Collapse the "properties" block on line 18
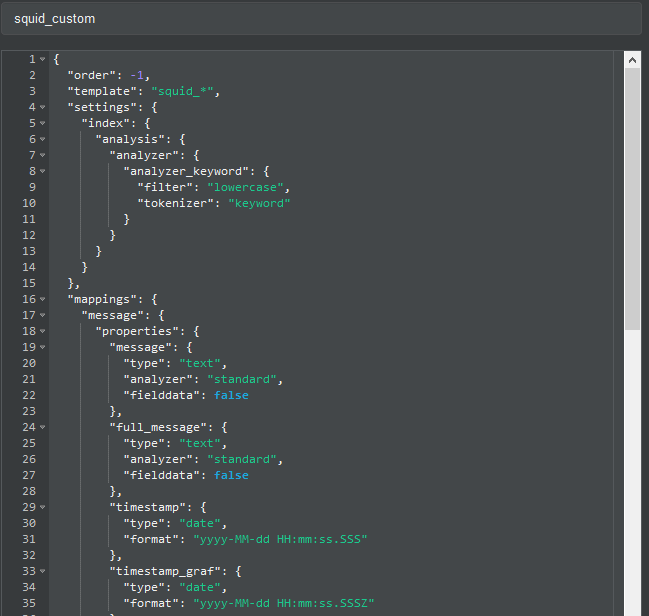Image resolution: width=649 pixels, height=616 pixels. coord(43,331)
